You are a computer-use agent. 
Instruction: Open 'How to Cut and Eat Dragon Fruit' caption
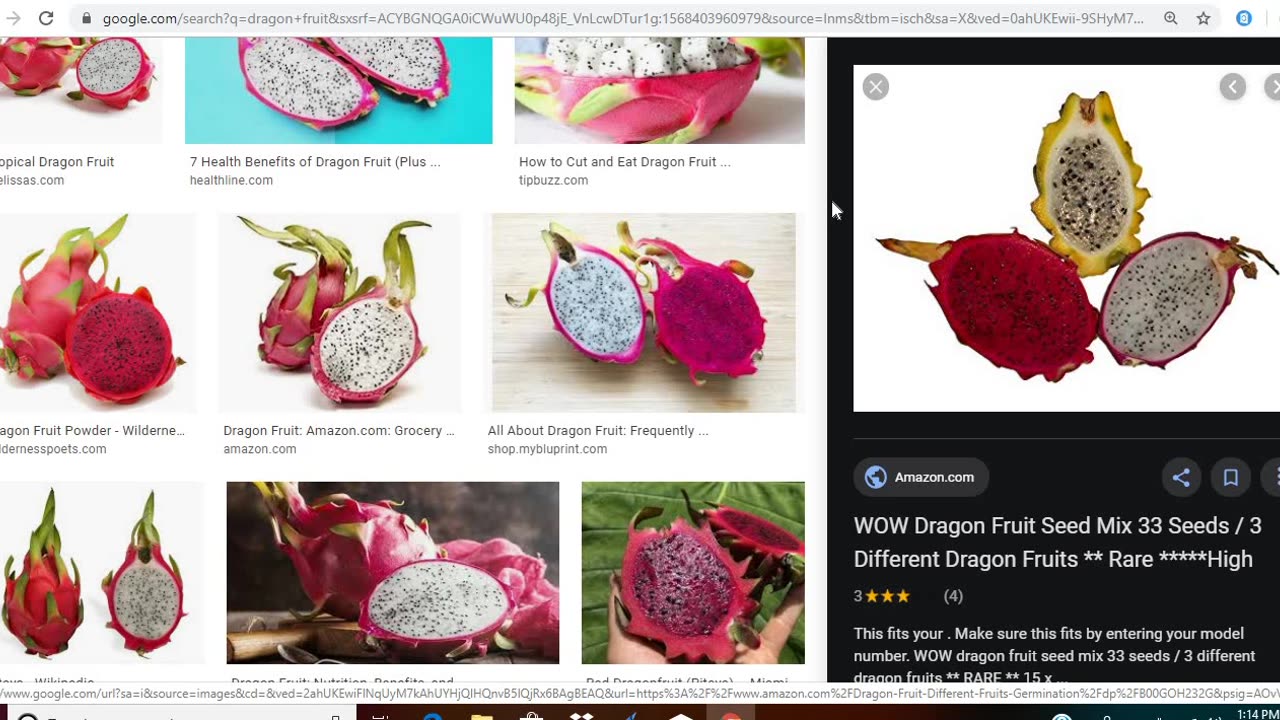[x=625, y=162]
